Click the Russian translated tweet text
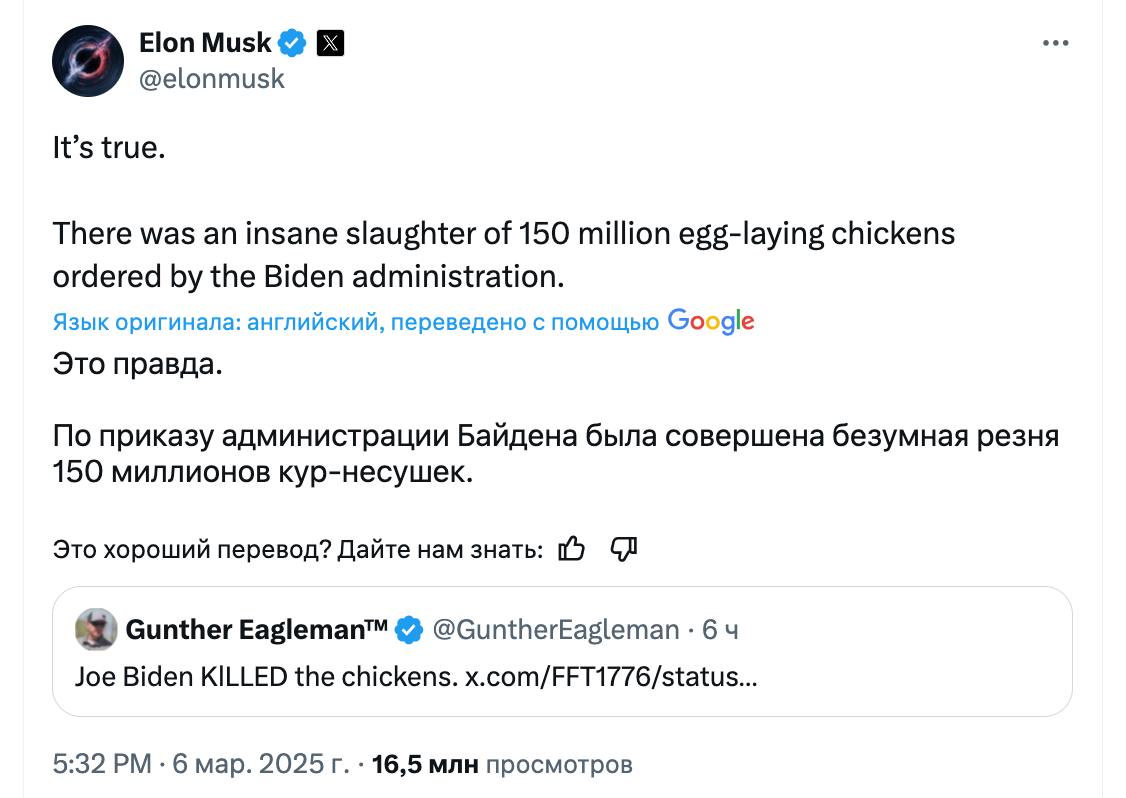The image size is (1126, 798). pyautogui.click(x=555, y=454)
